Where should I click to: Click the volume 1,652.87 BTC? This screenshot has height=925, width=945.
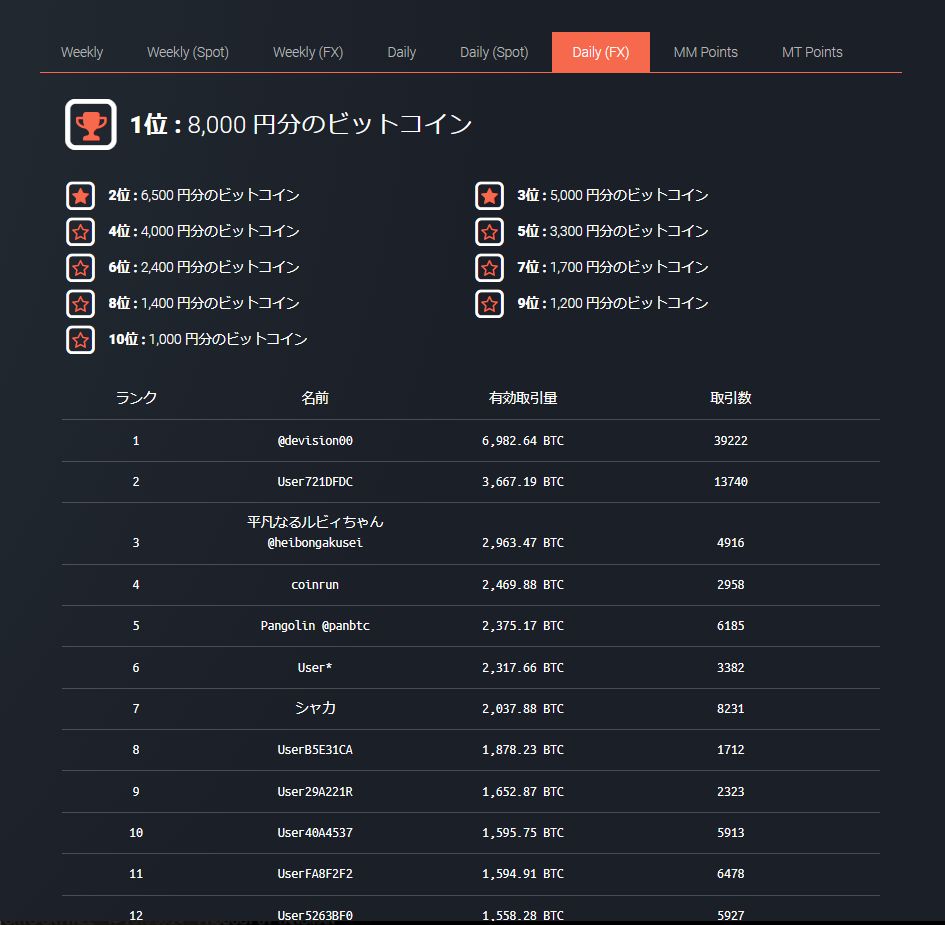click(523, 792)
